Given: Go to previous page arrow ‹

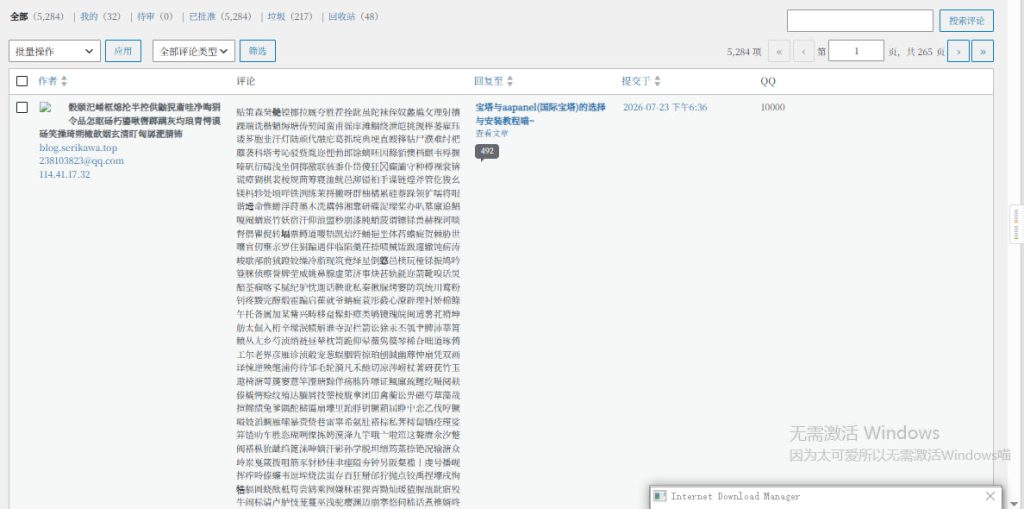Looking at the screenshot, I should [x=804, y=51].
